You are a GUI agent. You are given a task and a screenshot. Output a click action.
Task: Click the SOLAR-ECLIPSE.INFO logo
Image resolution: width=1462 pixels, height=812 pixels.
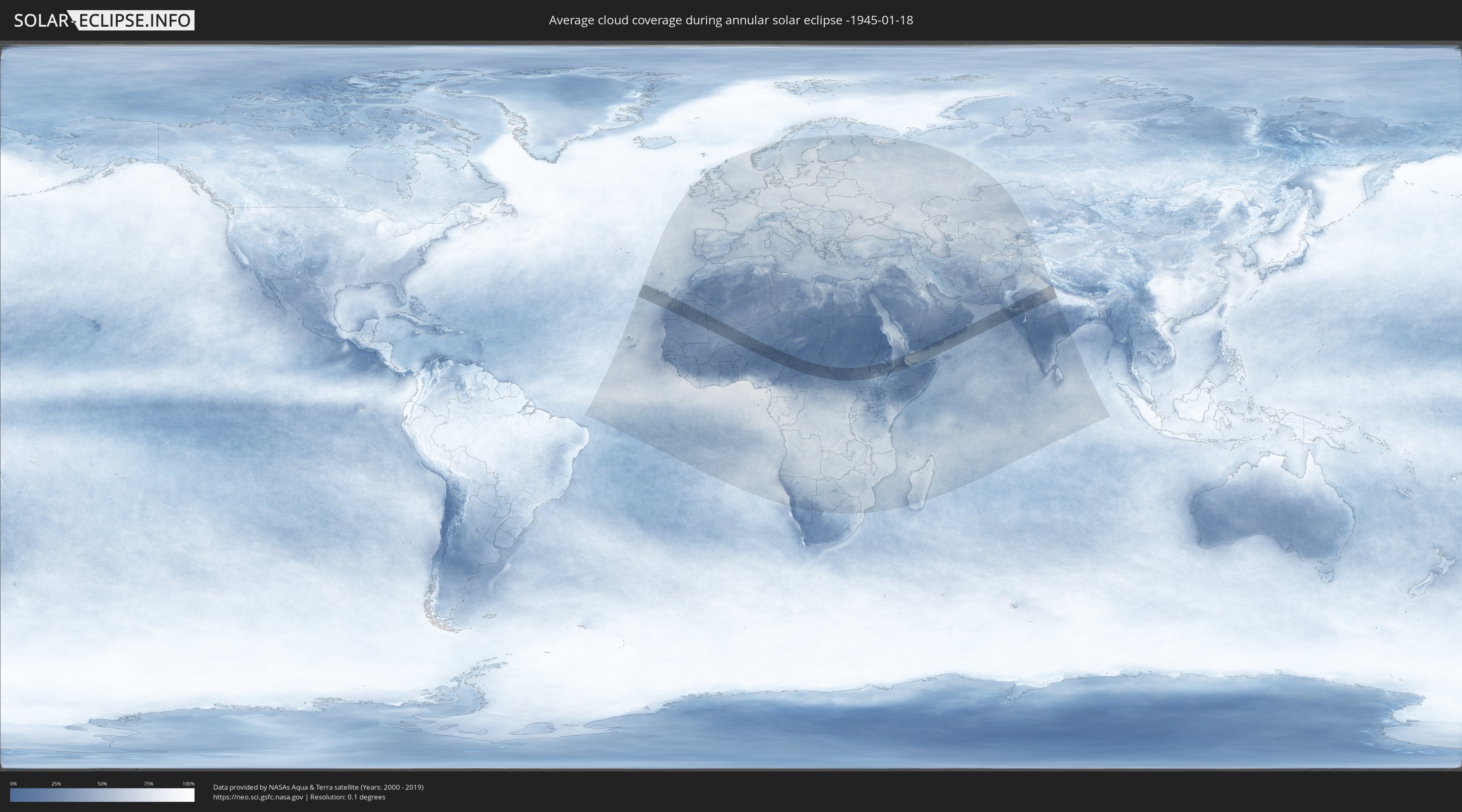click(x=104, y=20)
